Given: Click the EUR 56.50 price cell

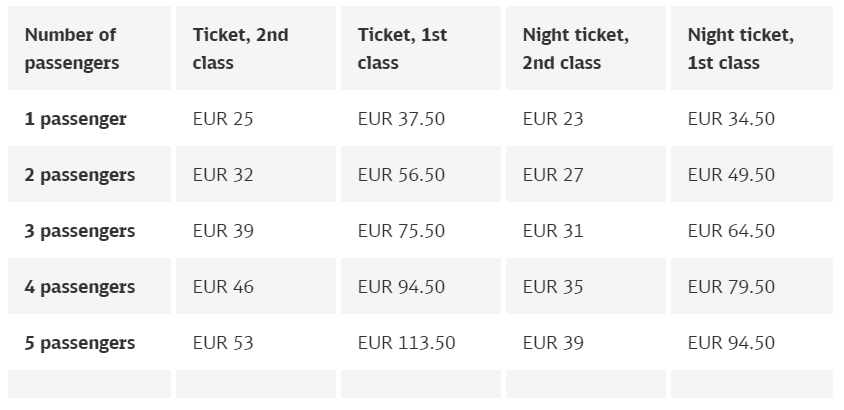Looking at the screenshot, I should tap(401, 175).
